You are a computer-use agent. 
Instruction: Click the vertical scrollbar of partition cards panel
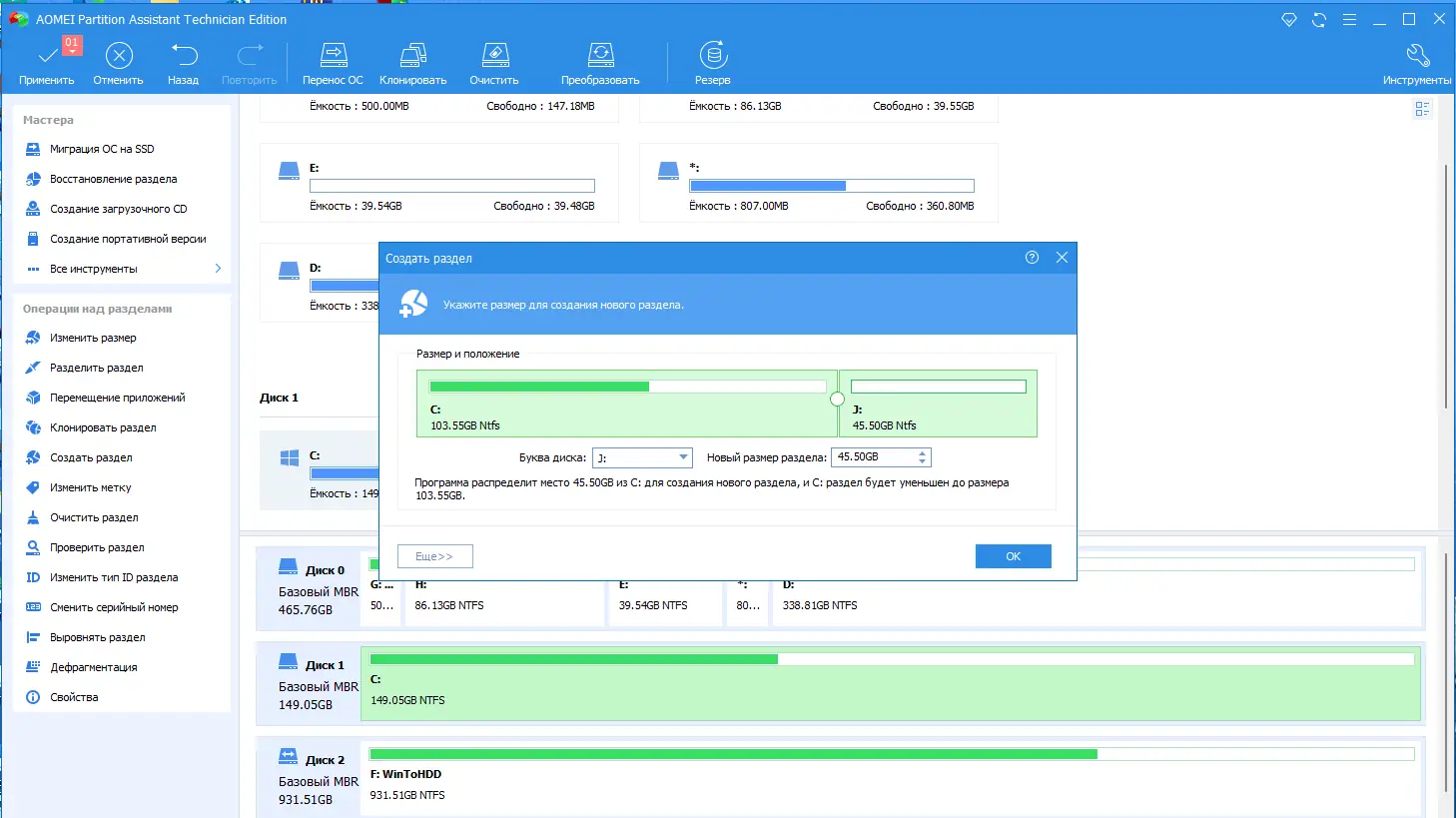point(1446,285)
